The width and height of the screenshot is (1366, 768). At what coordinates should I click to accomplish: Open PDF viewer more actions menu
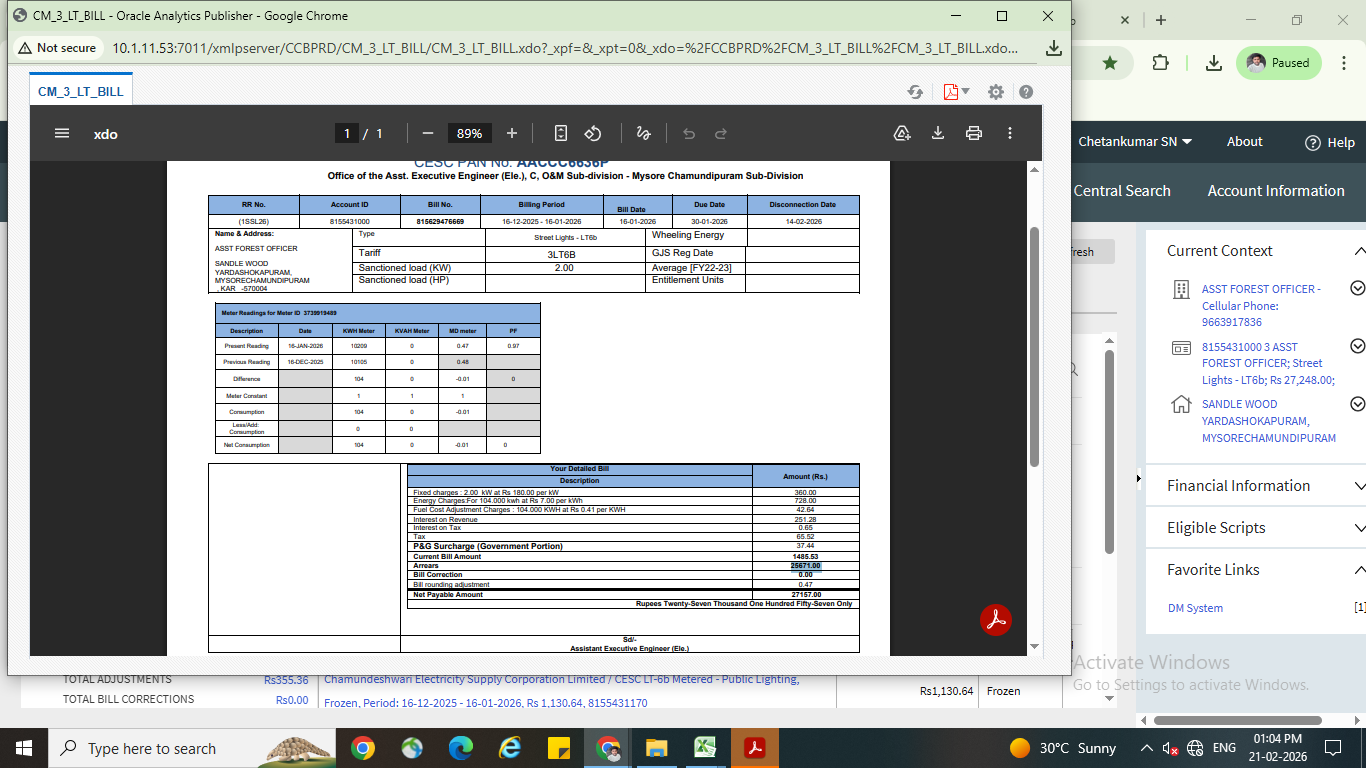[1010, 133]
